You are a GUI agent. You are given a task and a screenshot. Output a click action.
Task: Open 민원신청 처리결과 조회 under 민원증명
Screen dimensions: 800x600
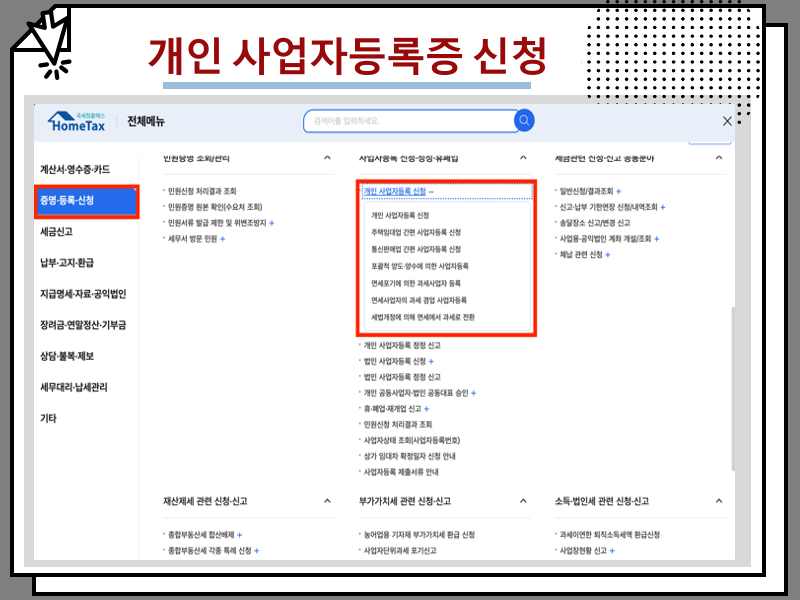[202, 191]
